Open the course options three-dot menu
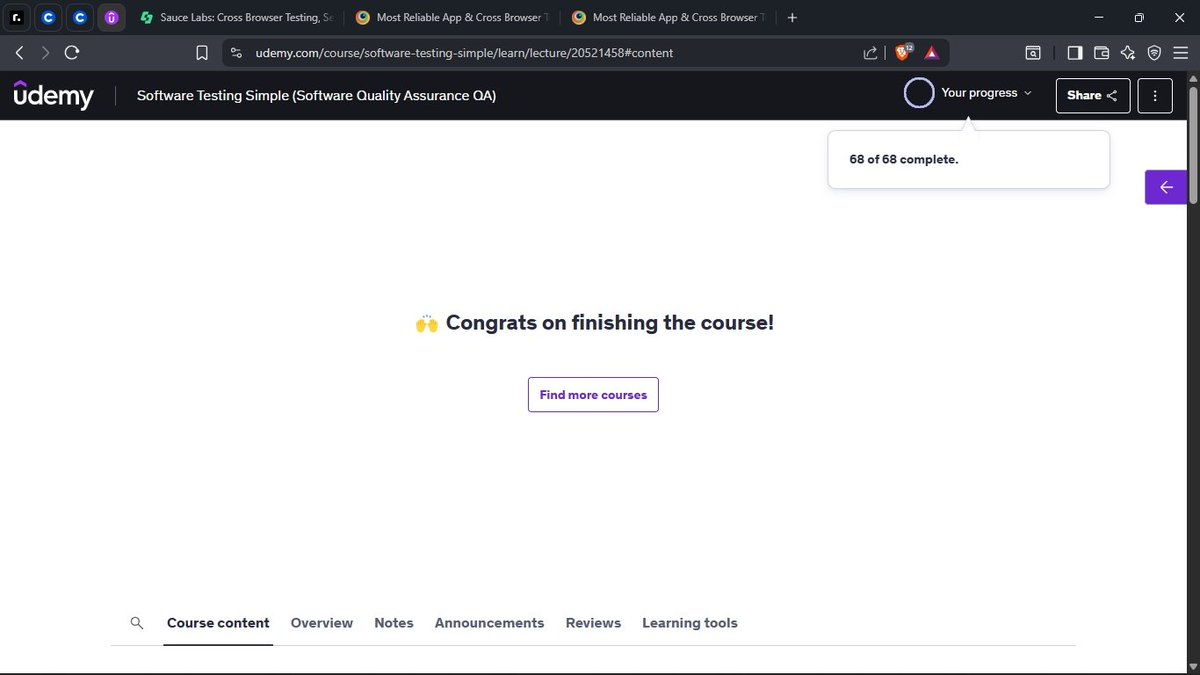The width and height of the screenshot is (1200, 675). 1155,95
